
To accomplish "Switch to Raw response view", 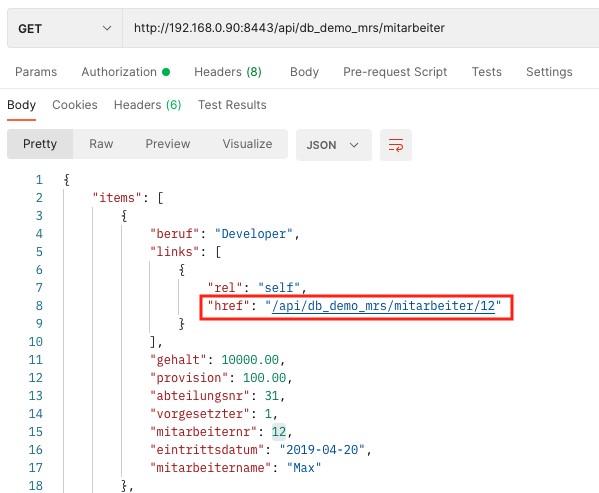I will pyautogui.click(x=101, y=144).
